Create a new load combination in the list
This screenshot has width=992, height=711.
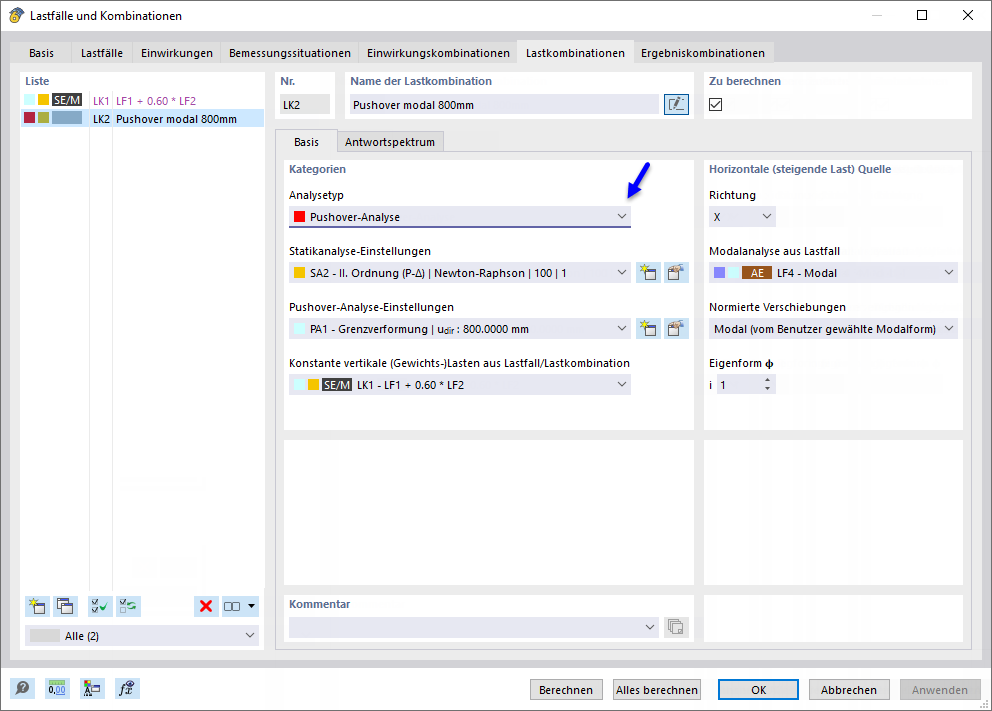37,606
